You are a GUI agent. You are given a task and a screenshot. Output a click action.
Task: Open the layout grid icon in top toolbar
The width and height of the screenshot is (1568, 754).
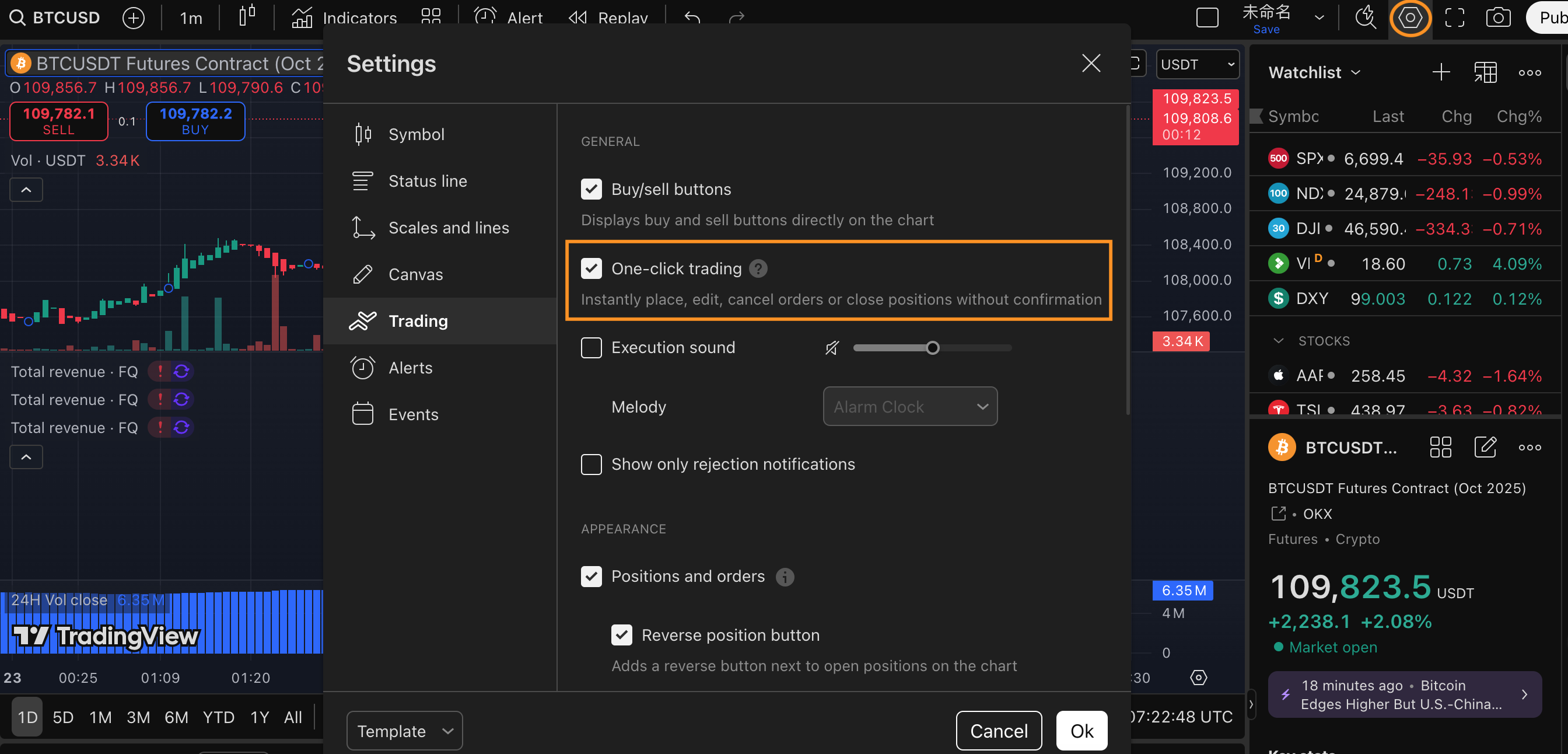pyautogui.click(x=430, y=17)
